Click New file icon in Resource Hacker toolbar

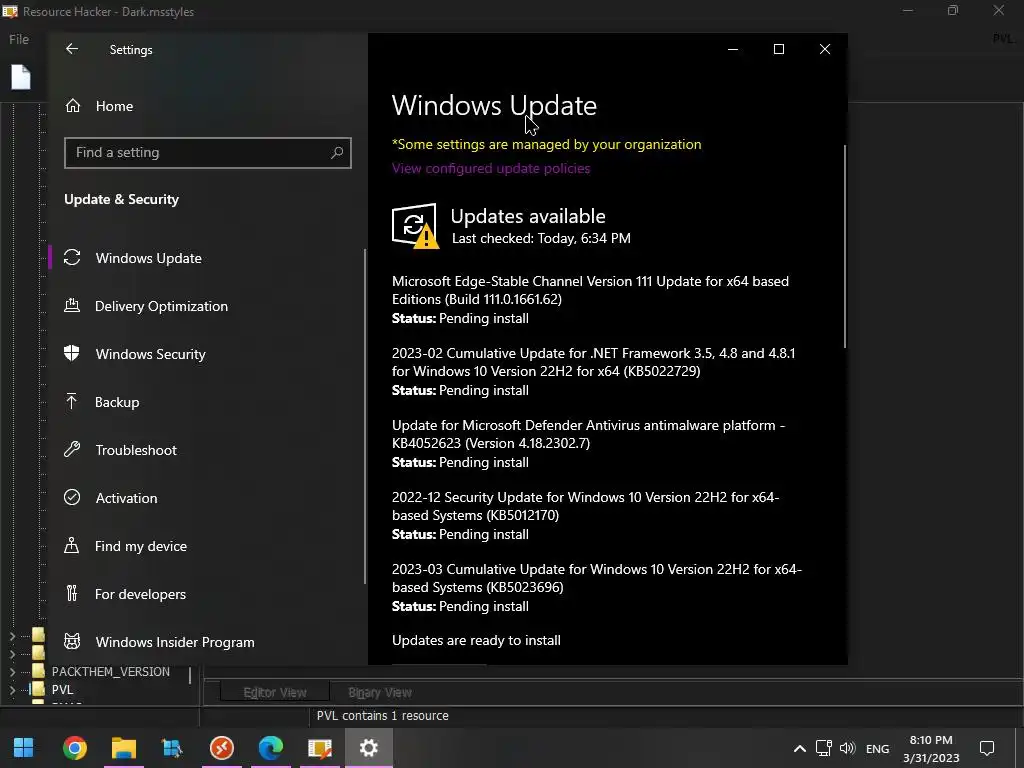[20, 77]
